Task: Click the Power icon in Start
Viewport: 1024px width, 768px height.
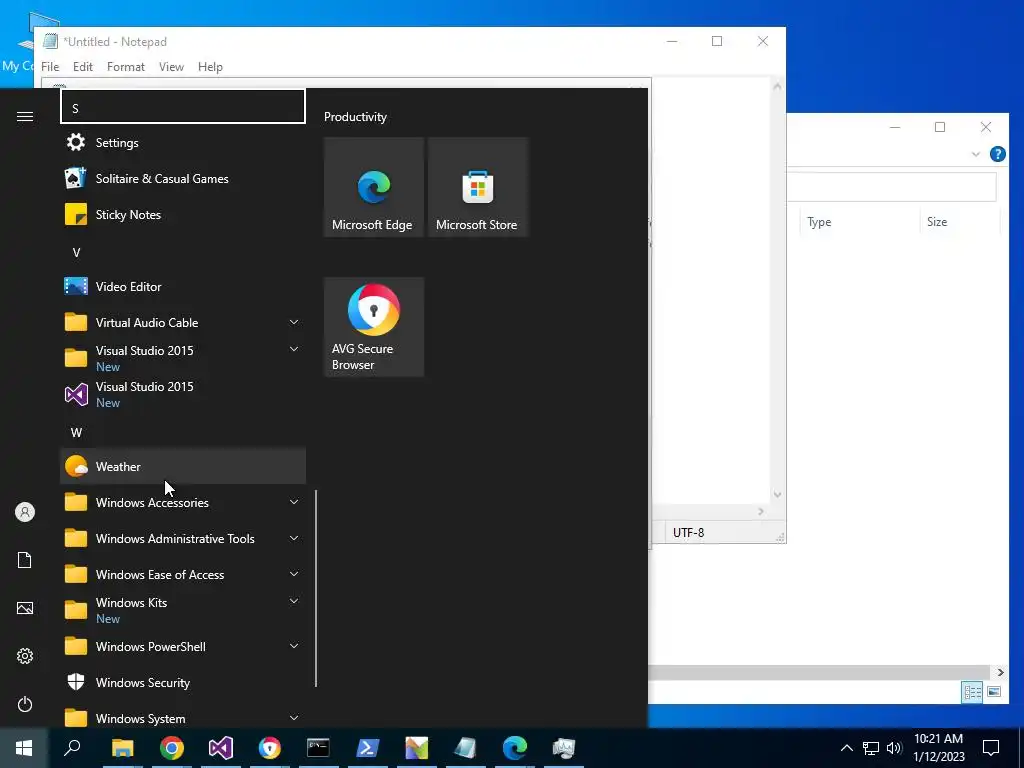Action: point(25,704)
